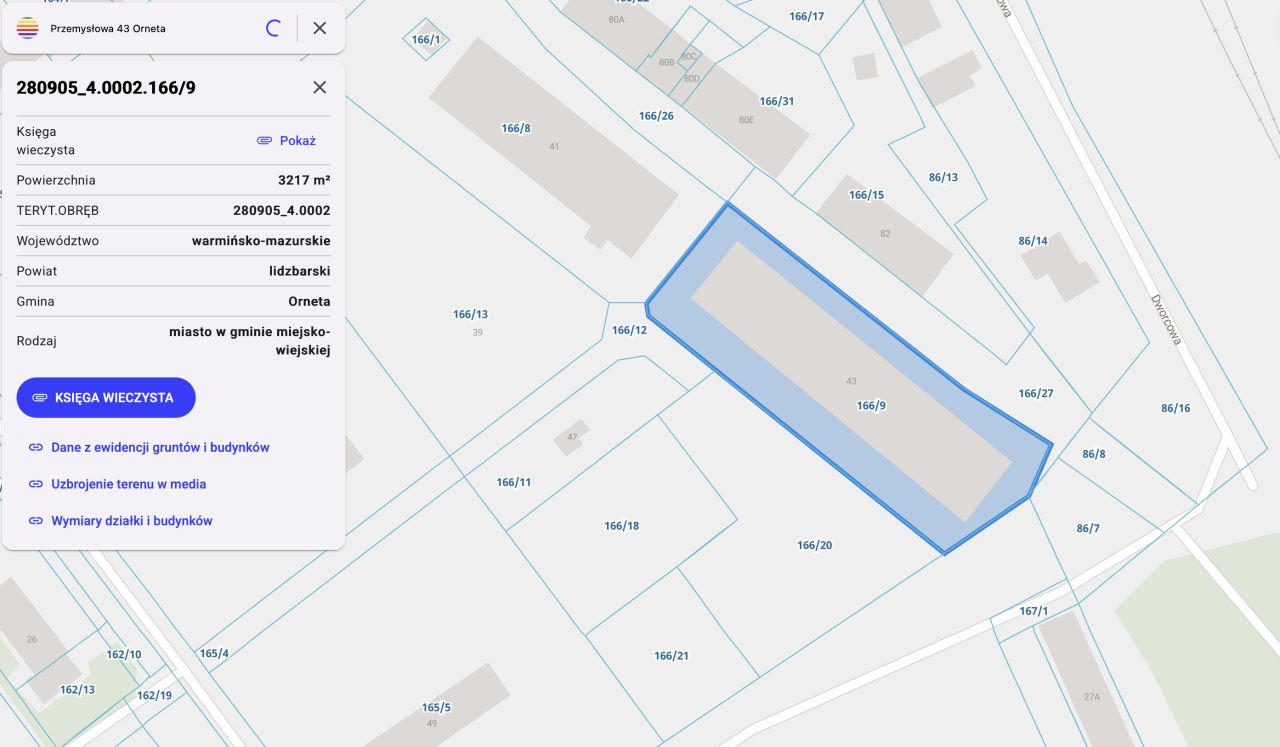
Task: Click the lidzbarski county value
Action: 300,271
